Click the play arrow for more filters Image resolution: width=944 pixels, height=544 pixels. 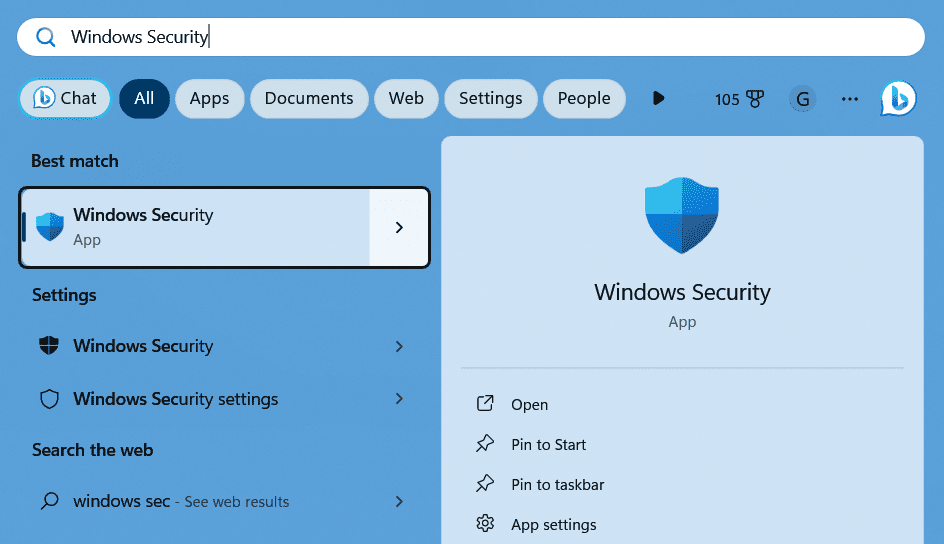tap(658, 98)
